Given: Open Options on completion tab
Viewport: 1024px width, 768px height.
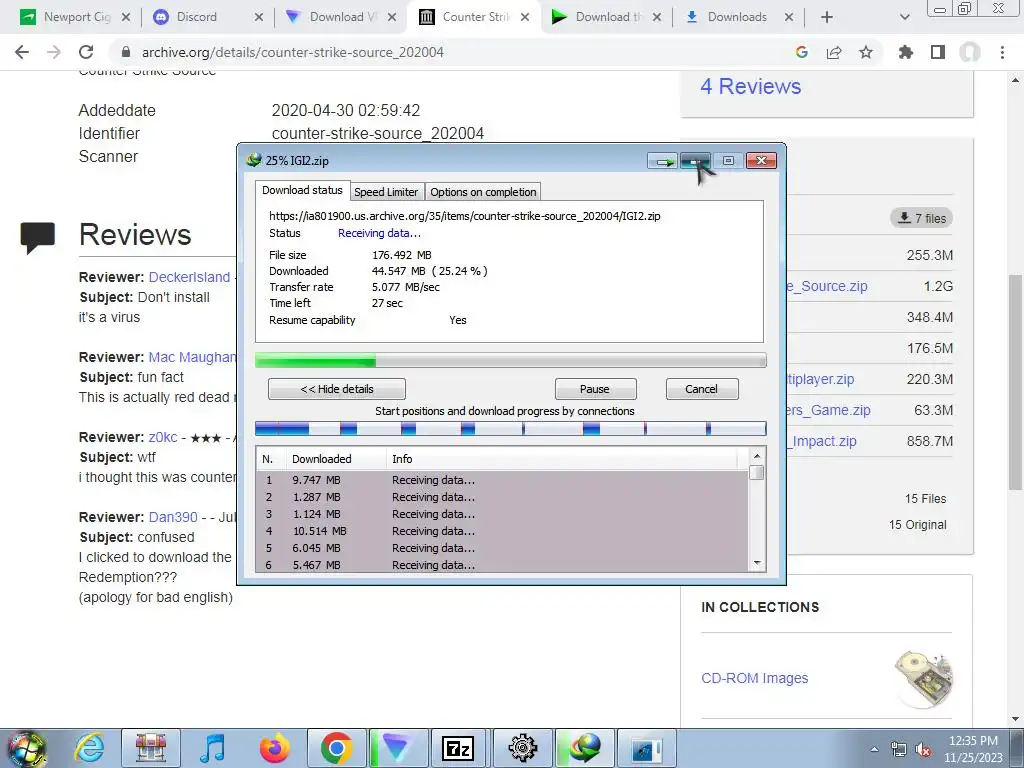Looking at the screenshot, I should tap(483, 192).
